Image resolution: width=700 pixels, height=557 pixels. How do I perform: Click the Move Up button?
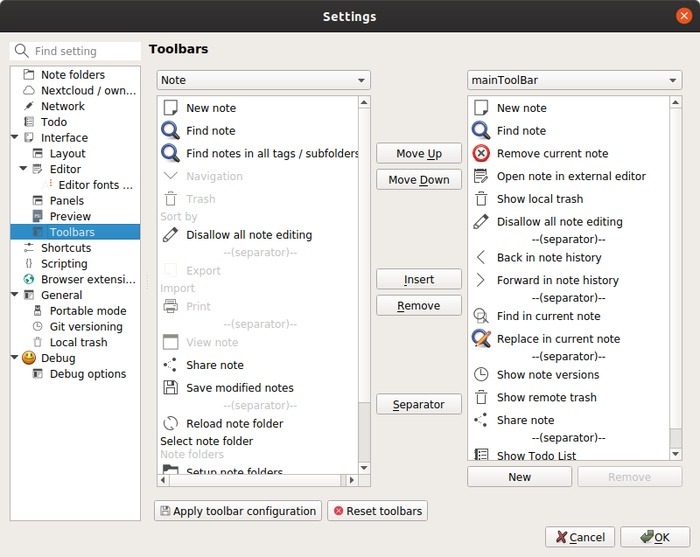[x=419, y=154]
